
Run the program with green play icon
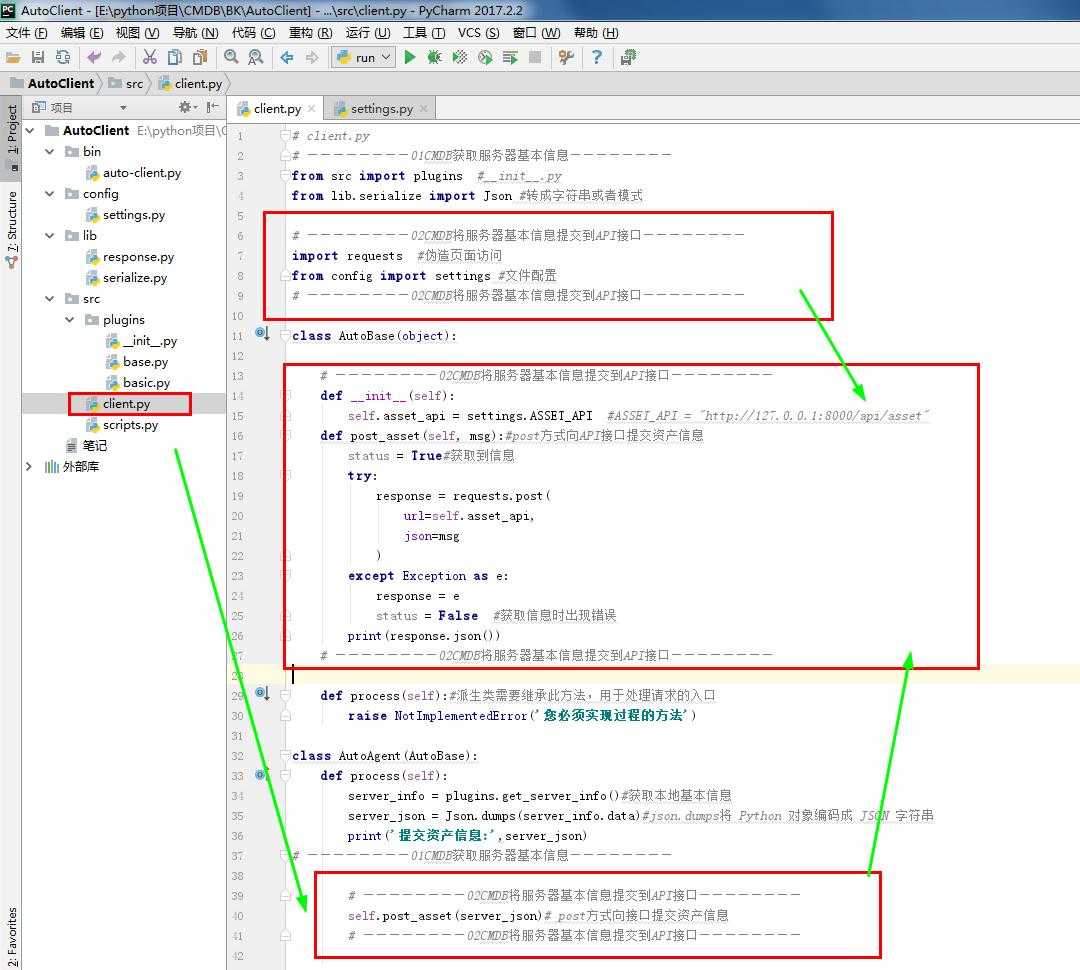(411, 58)
